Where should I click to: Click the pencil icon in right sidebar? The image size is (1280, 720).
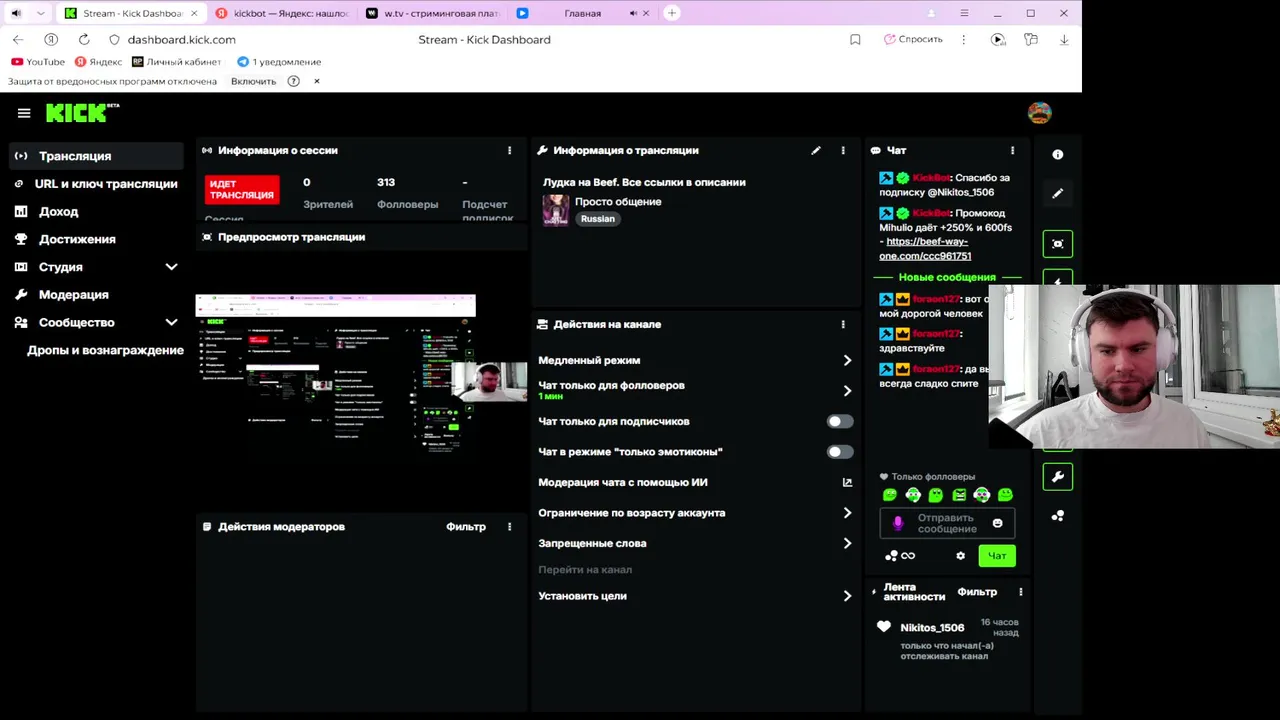[x=1058, y=194]
